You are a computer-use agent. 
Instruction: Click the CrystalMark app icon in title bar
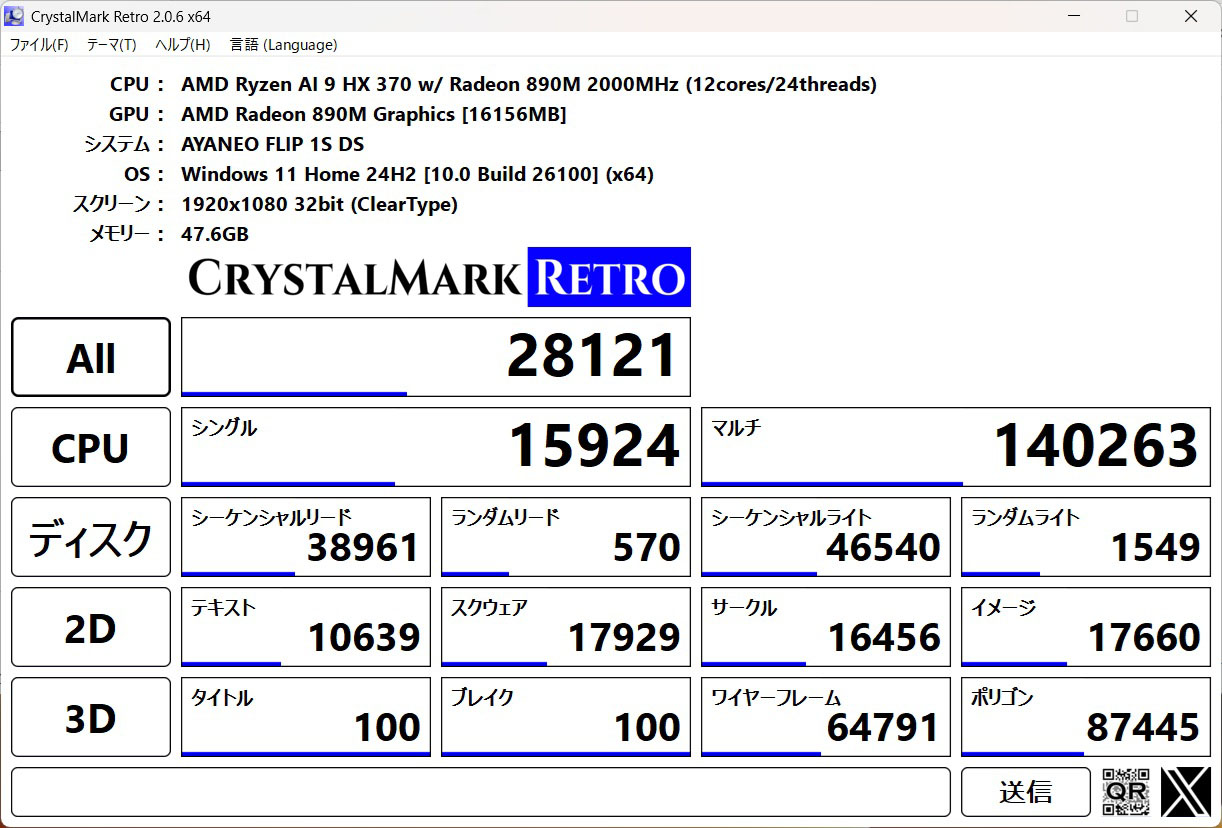click(16, 16)
